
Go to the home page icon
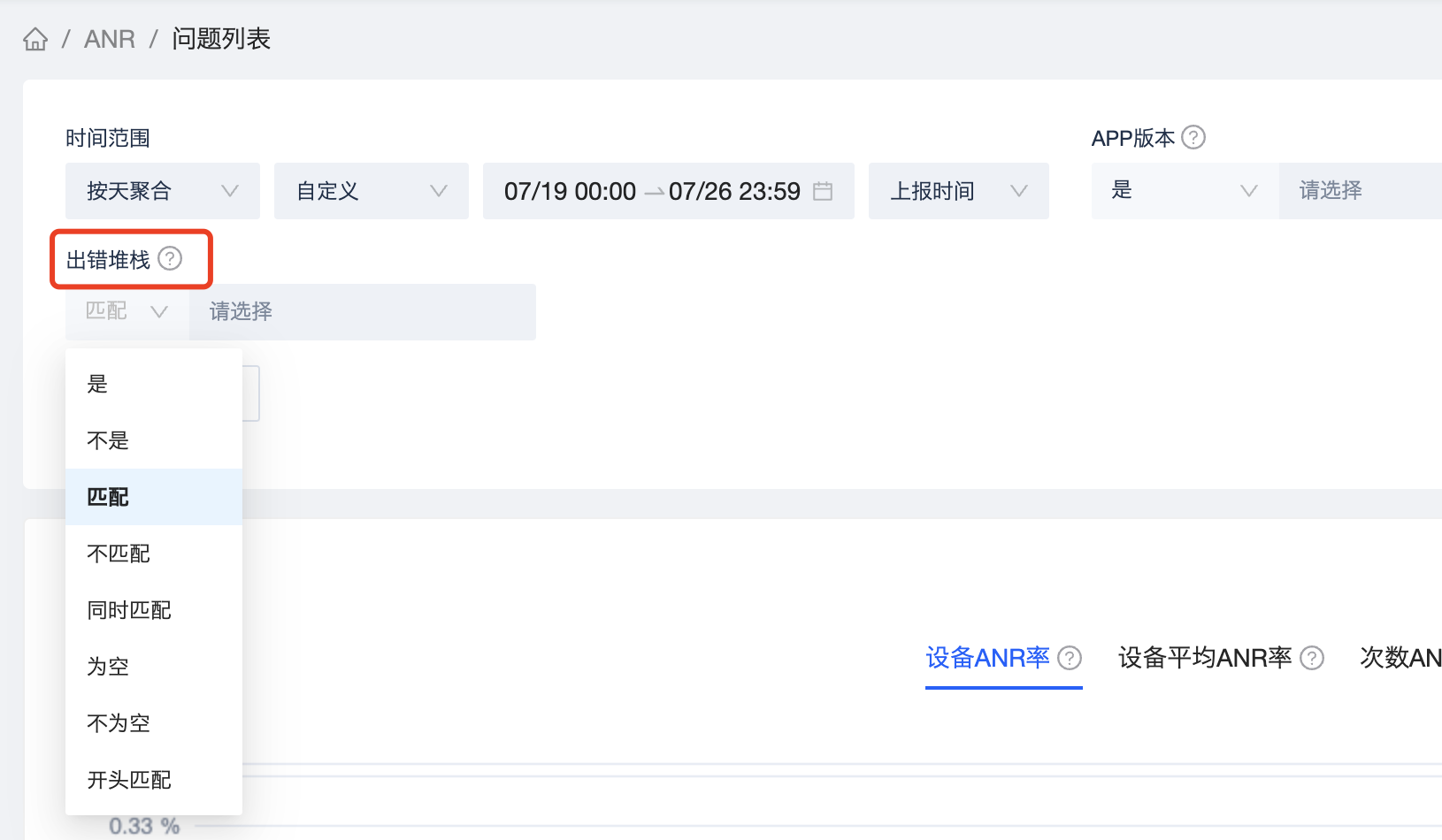click(x=35, y=39)
